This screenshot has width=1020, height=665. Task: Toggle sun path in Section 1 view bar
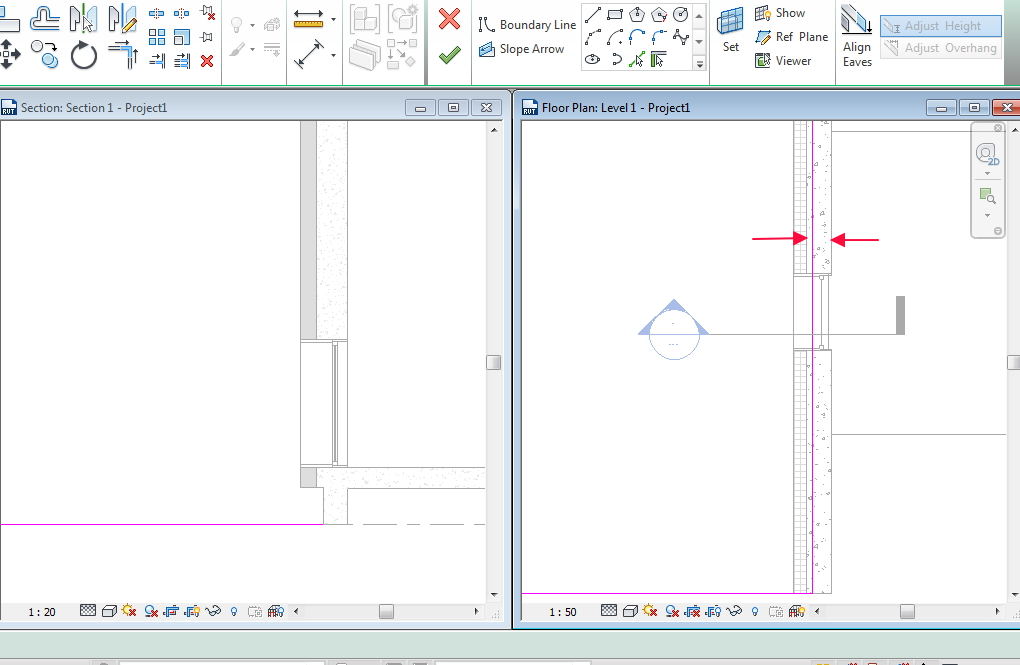(x=129, y=611)
